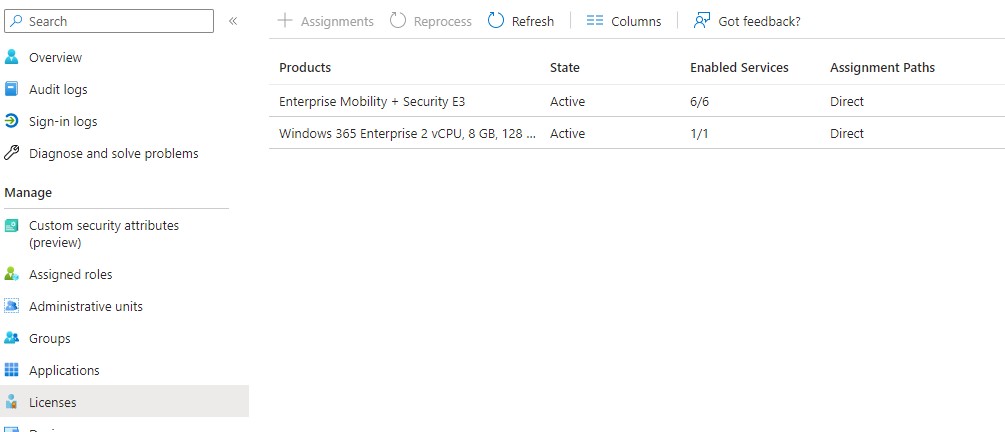Sort by Enabled Services column header
Viewport: 1005px width, 432px height.
(739, 67)
